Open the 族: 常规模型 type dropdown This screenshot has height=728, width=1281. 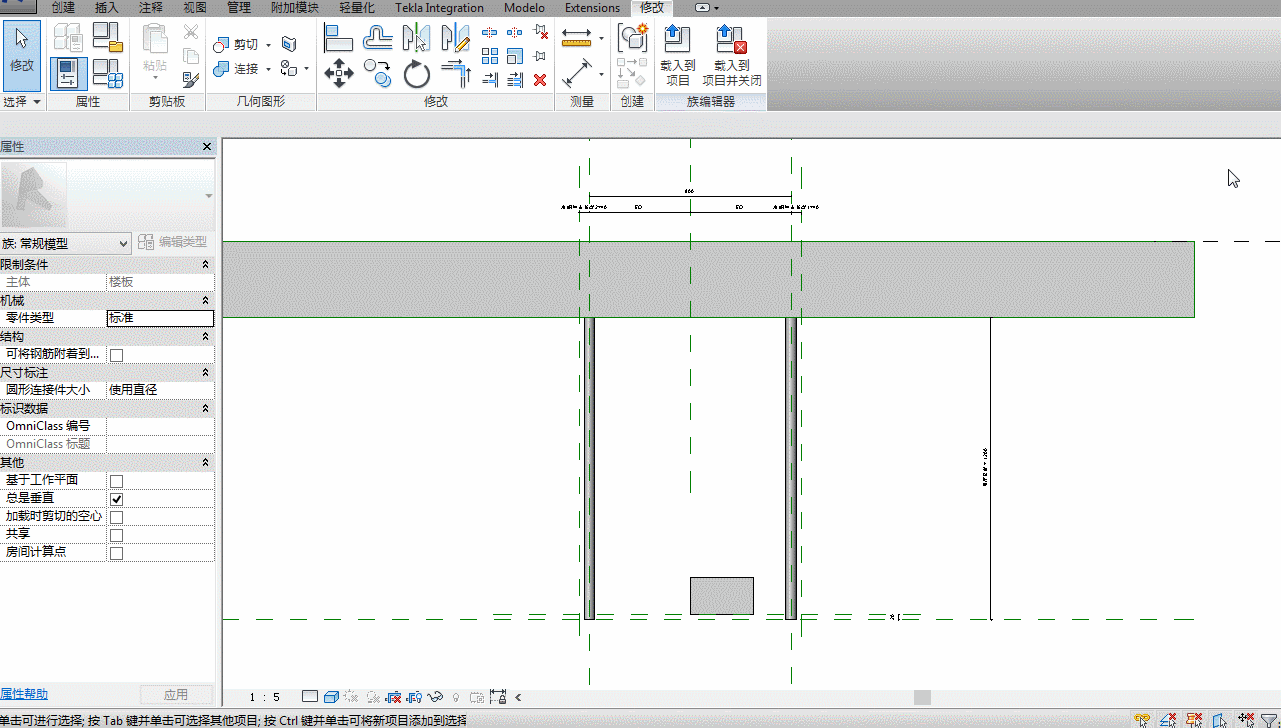(x=66, y=243)
